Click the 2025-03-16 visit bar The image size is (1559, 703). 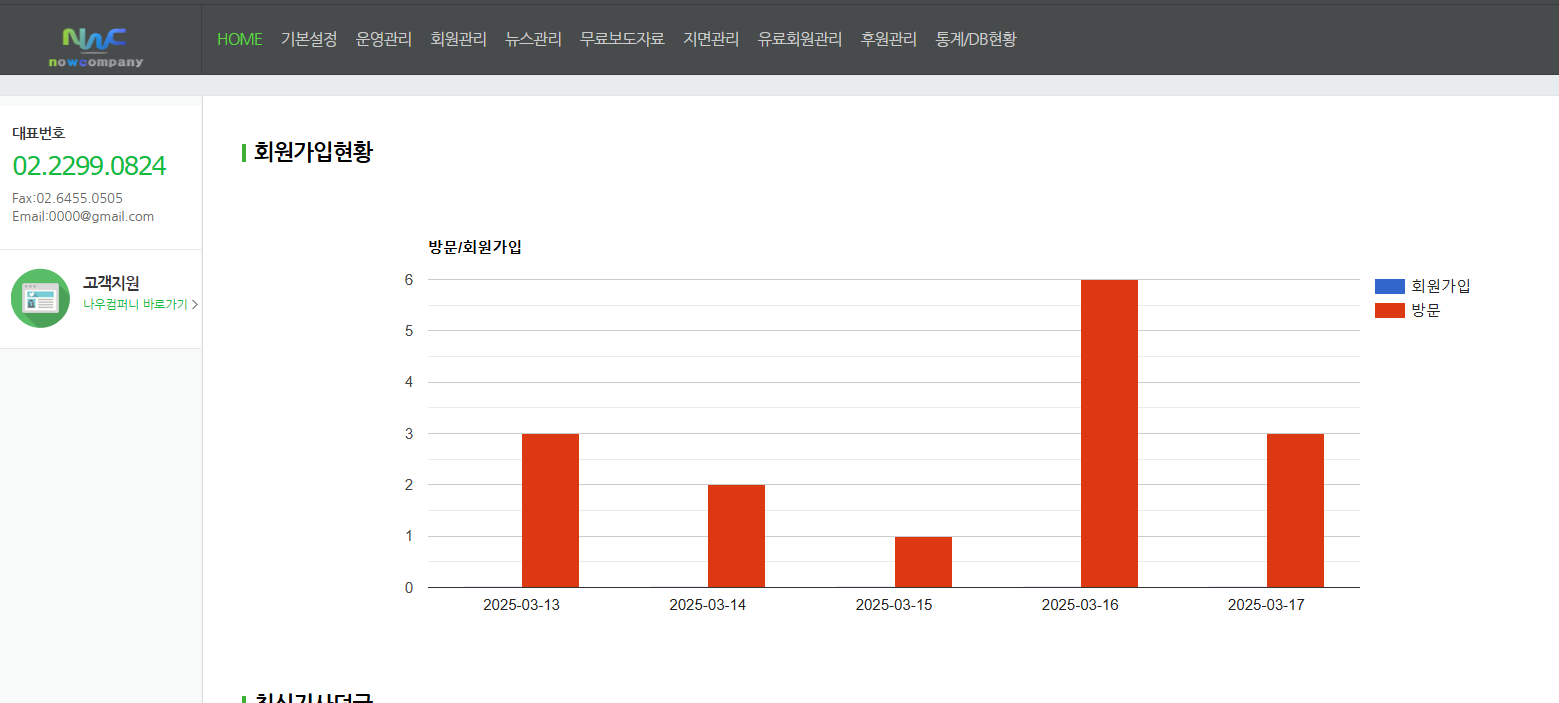point(1109,433)
